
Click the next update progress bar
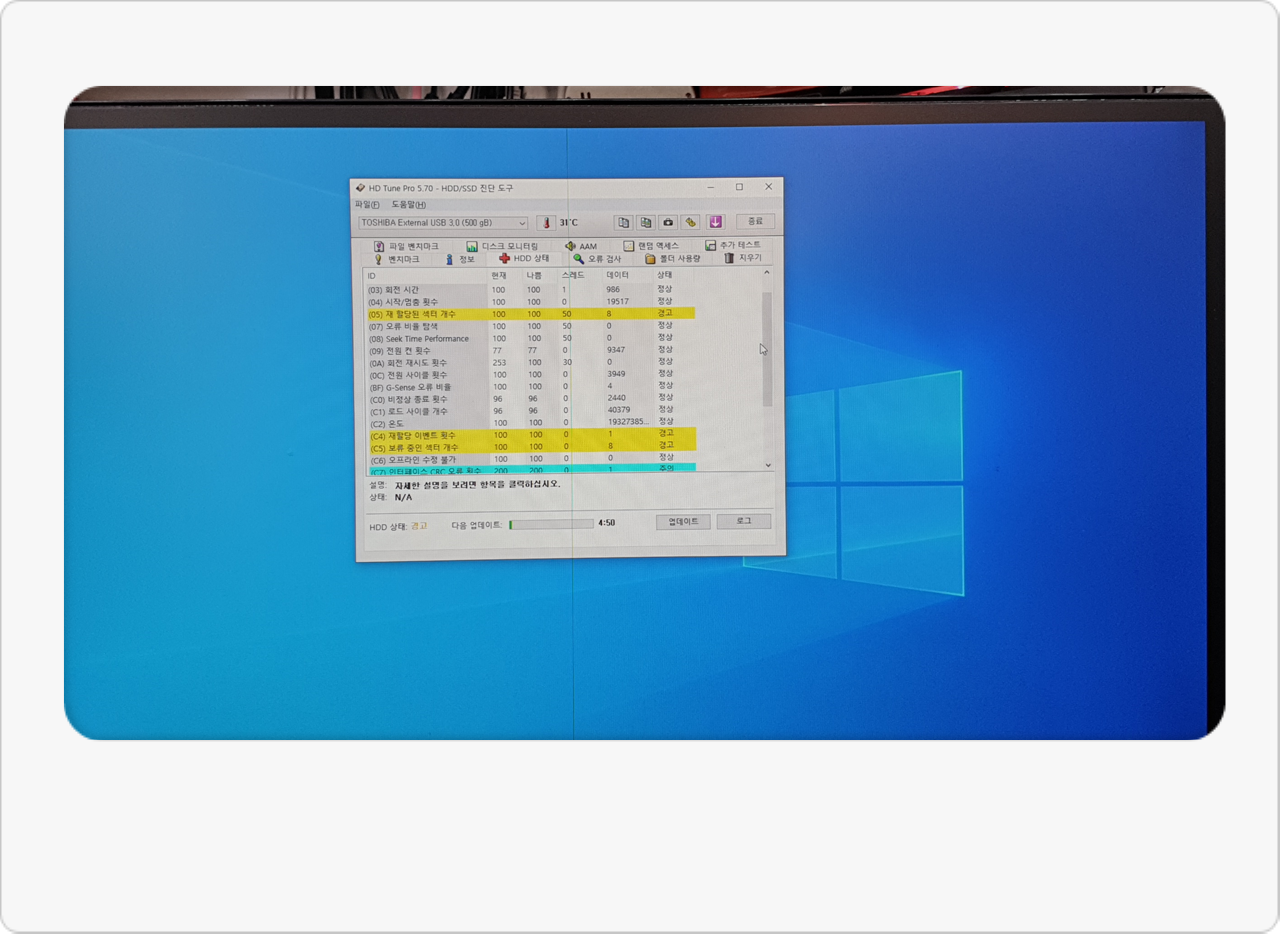(x=551, y=524)
